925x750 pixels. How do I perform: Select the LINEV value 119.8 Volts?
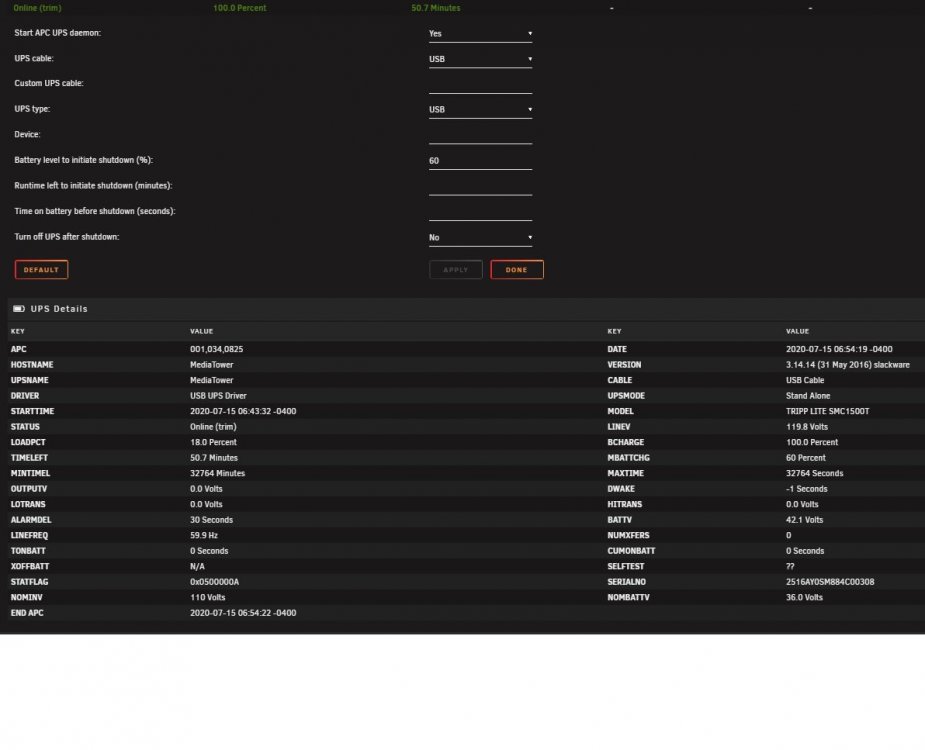tap(806, 427)
